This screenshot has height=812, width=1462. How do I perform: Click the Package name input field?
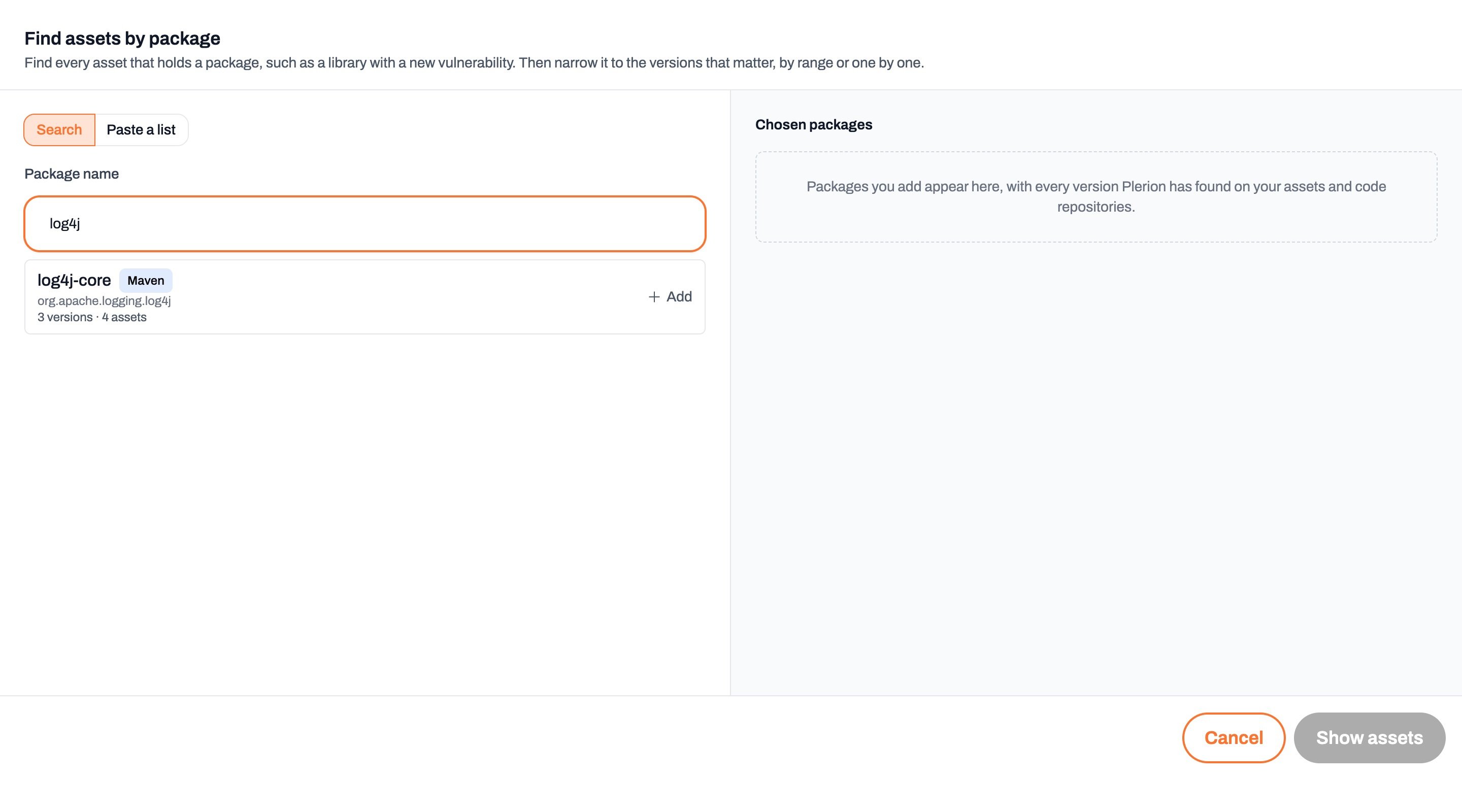365,224
